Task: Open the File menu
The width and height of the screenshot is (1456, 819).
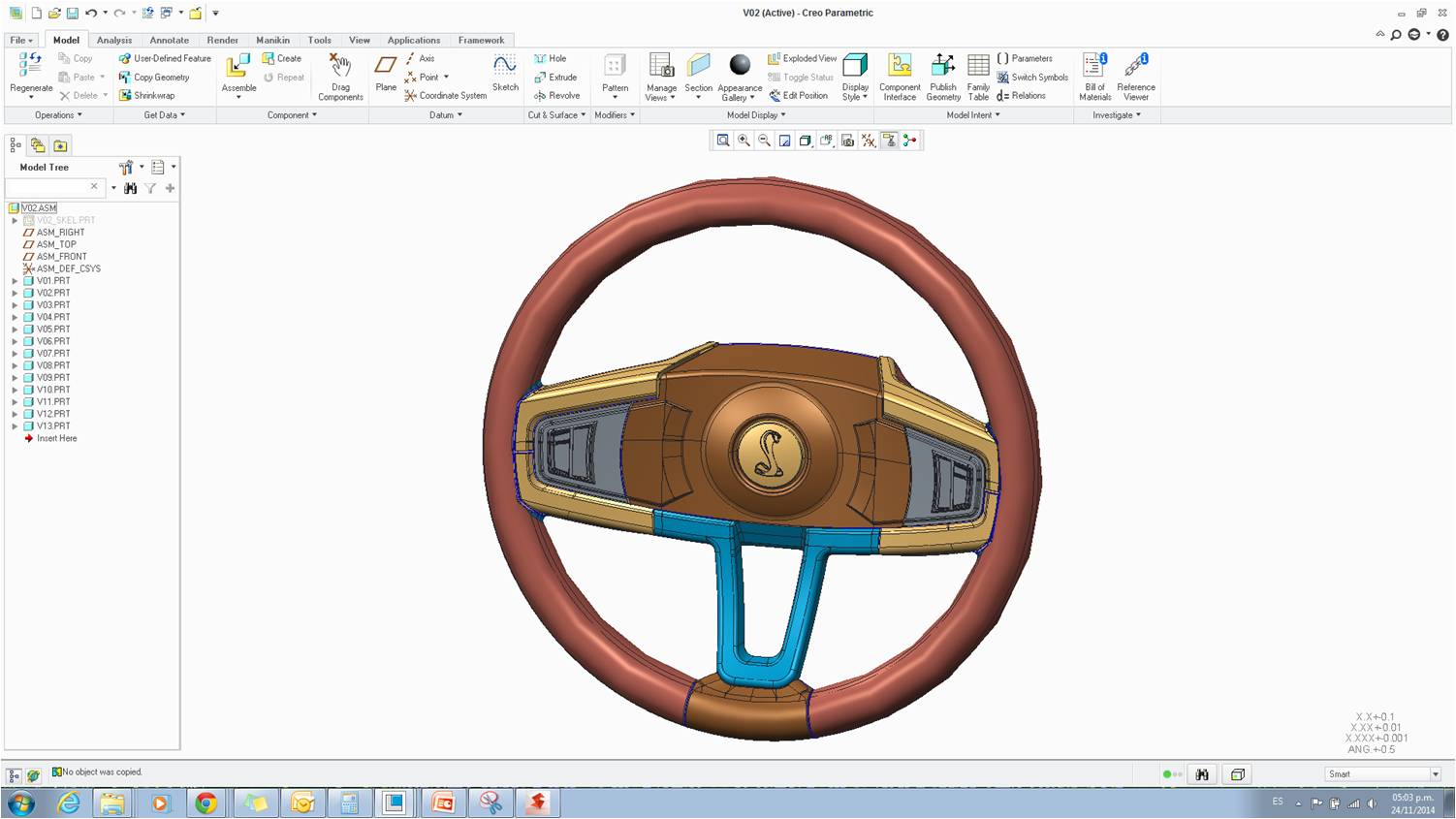Action: 21,40
